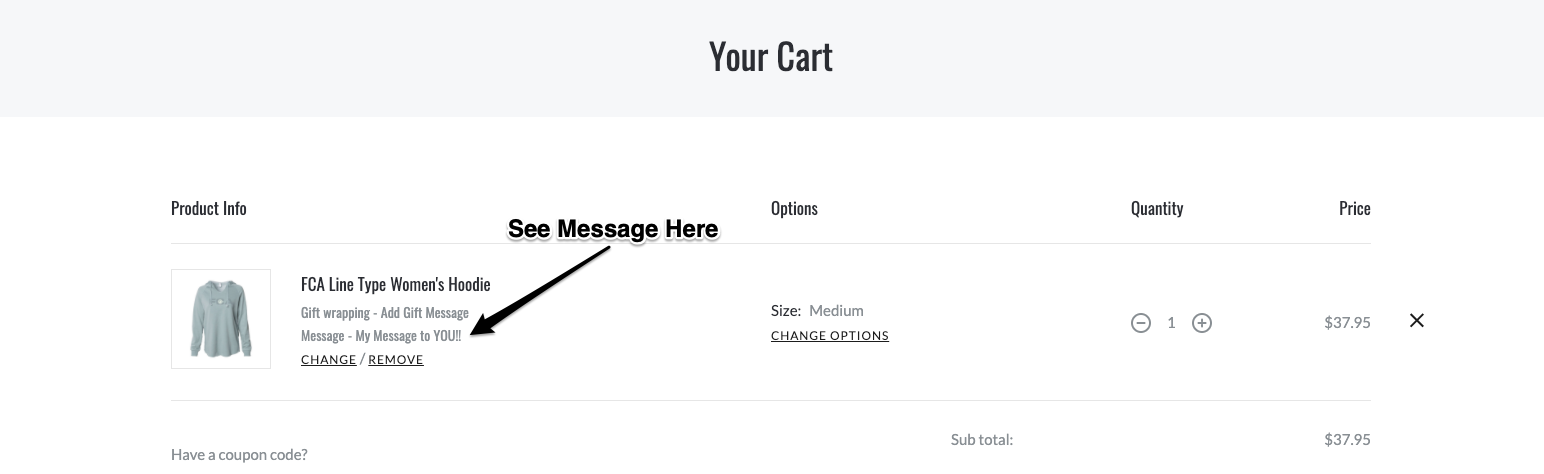Click the Size: Medium option text

point(817,311)
